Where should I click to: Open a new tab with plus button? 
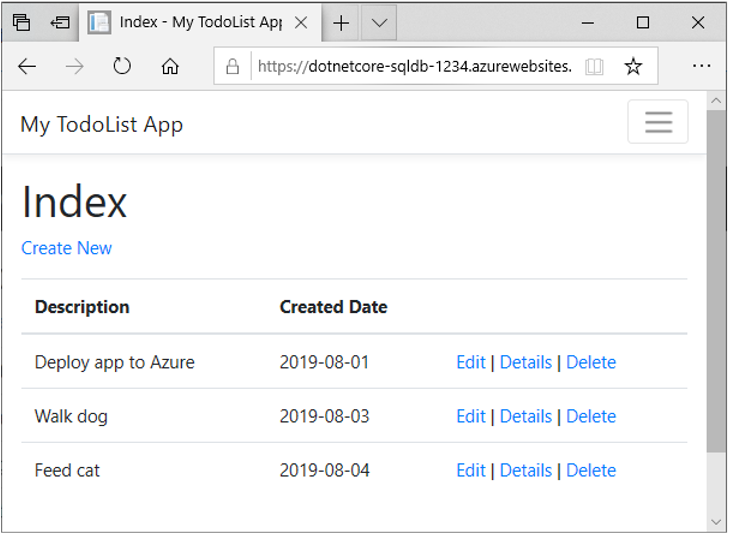(x=341, y=22)
